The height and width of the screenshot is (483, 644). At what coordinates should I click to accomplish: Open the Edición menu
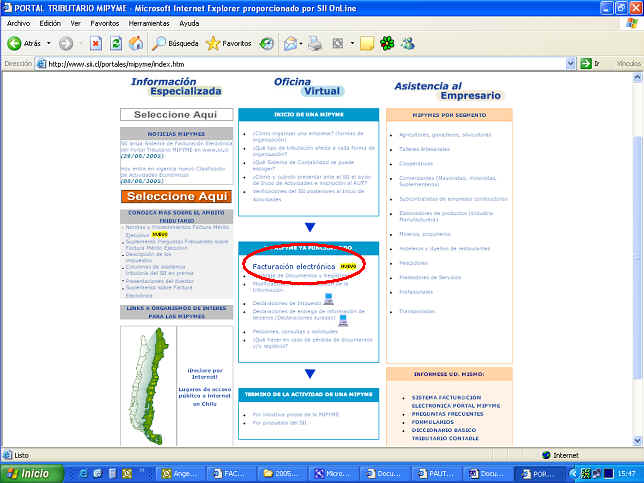click(50, 23)
